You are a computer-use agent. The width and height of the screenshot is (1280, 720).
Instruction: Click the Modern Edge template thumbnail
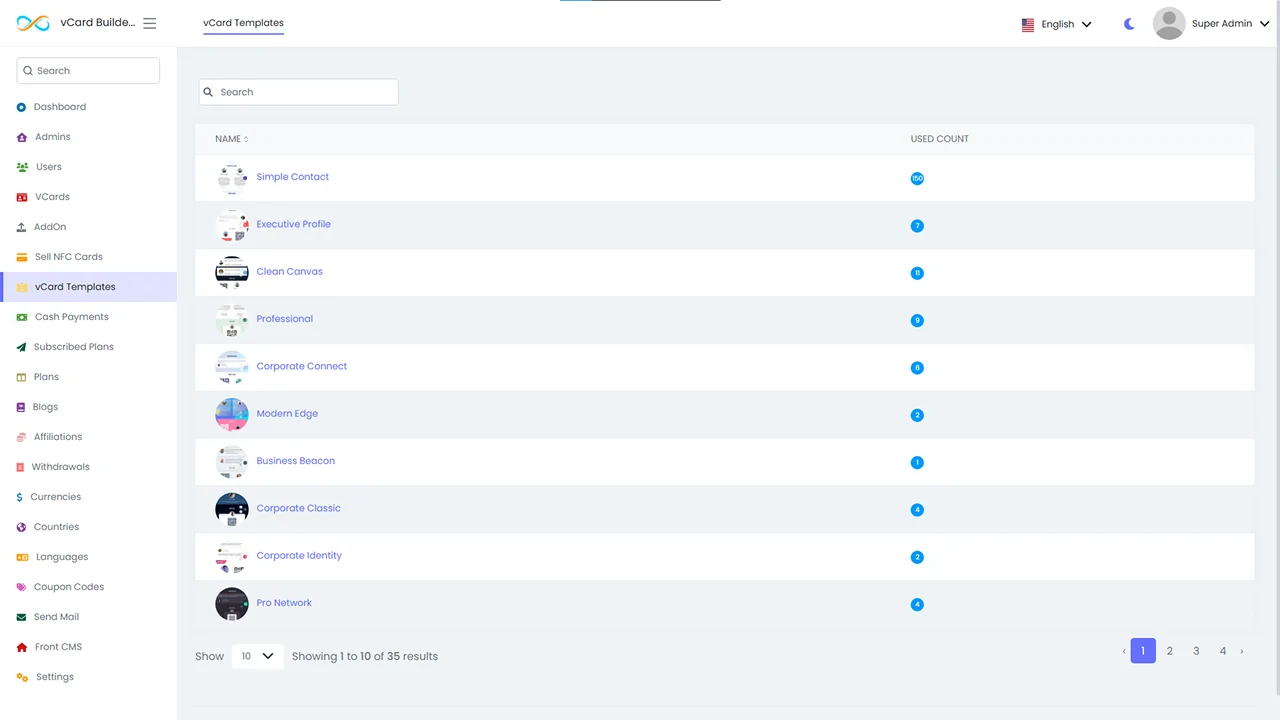coord(232,414)
